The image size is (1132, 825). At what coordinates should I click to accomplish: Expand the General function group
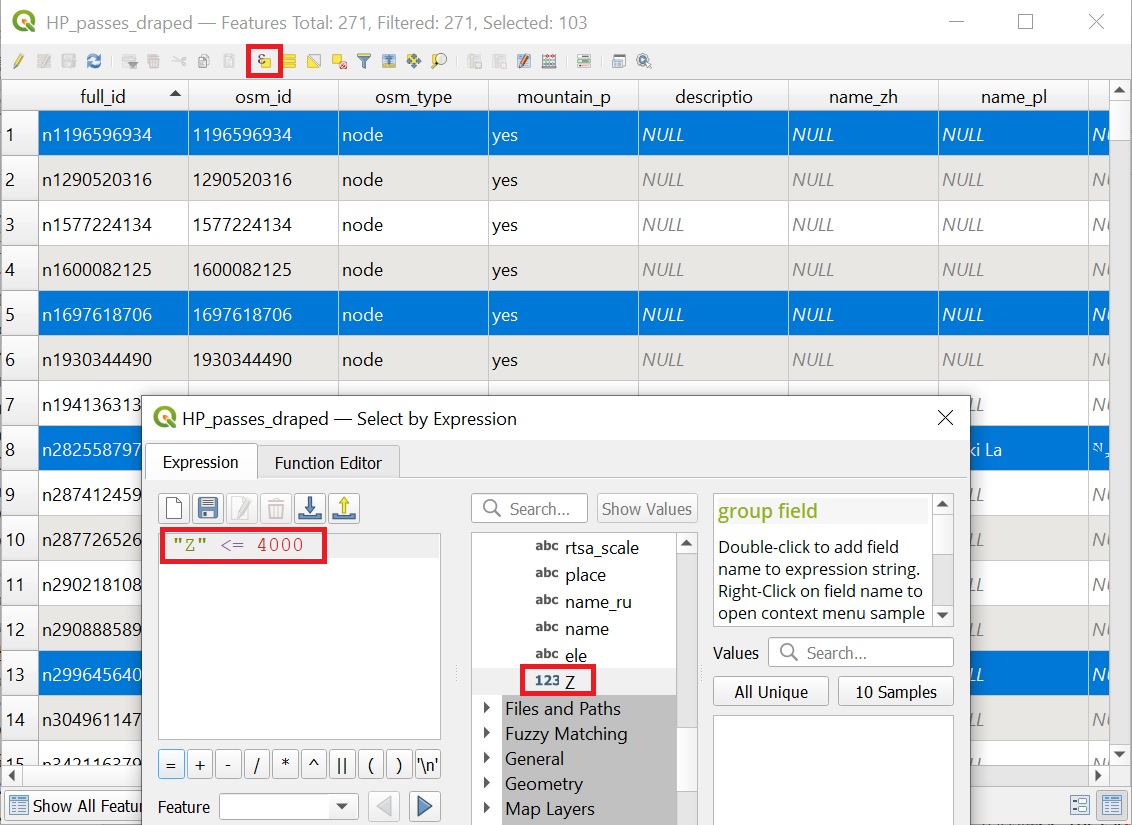tap(487, 759)
